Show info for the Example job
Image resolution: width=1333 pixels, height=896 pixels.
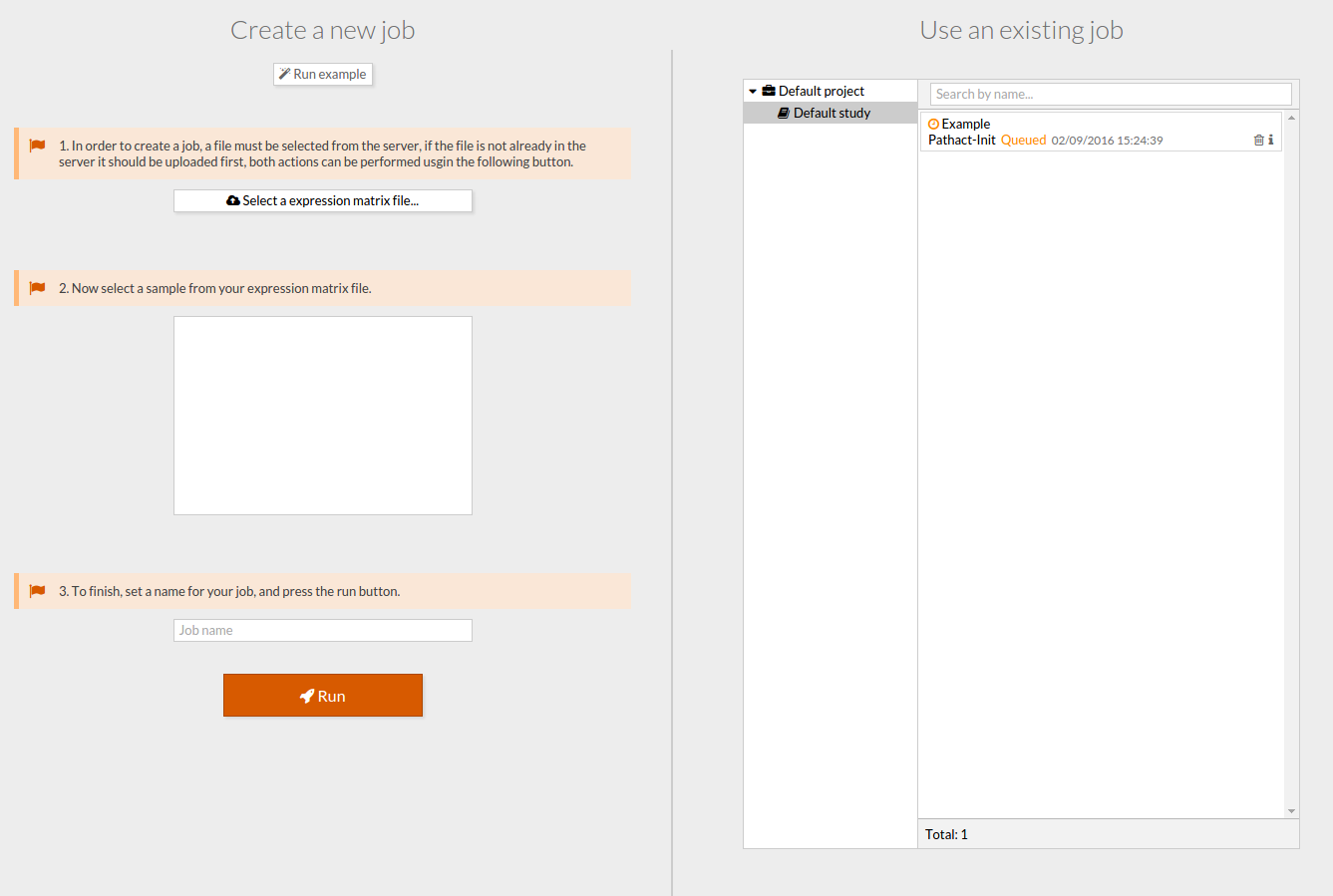point(1271,141)
